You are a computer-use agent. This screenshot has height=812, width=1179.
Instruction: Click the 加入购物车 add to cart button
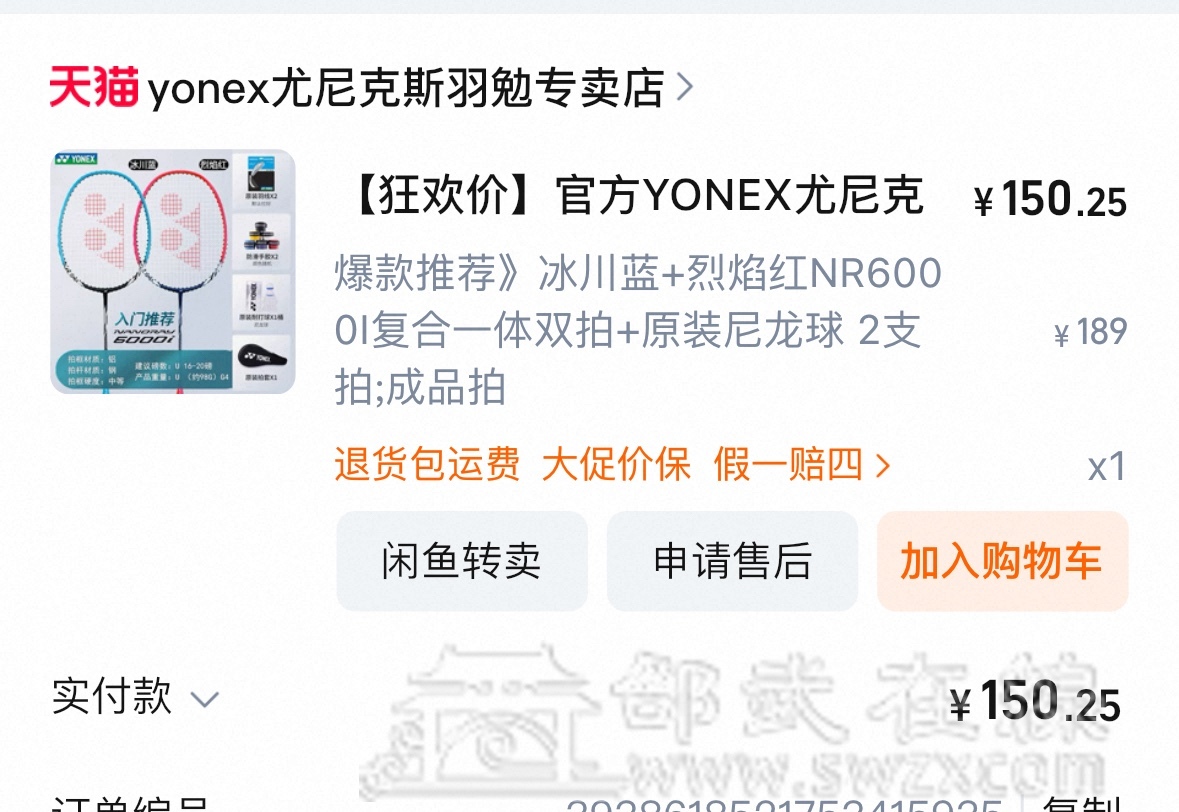[x=1002, y=561]
